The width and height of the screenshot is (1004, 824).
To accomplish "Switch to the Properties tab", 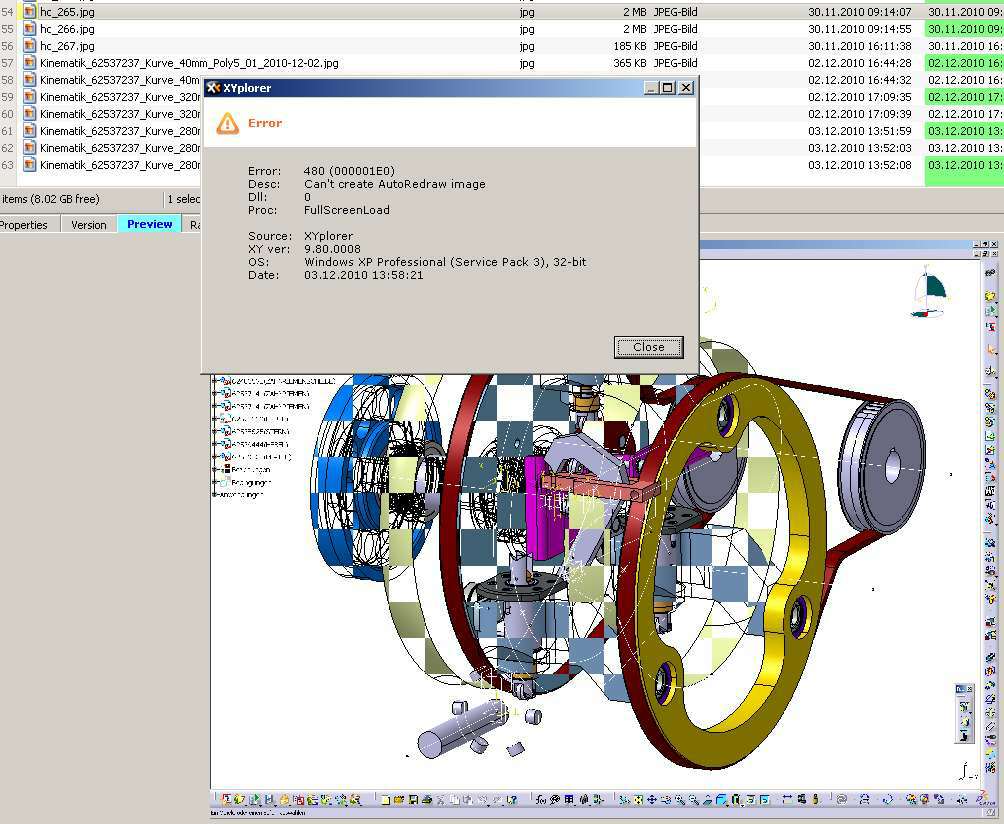I will [24, 224].
